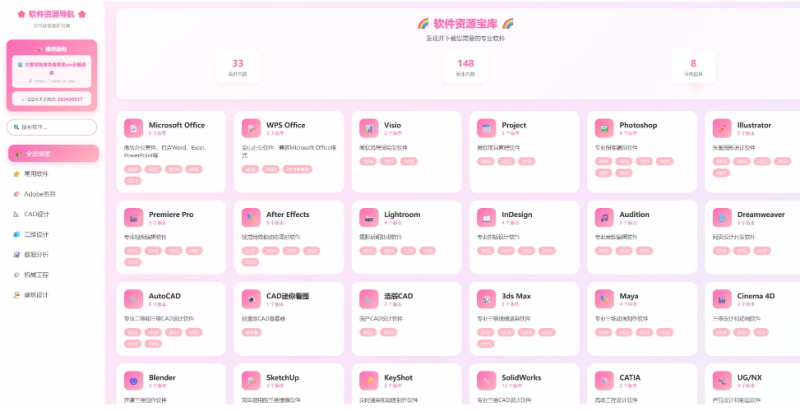Viewport: 800px width, 411px height.
Task: Select the 12.0 version tag under Lightroom
Action: (x=428, y=251)
